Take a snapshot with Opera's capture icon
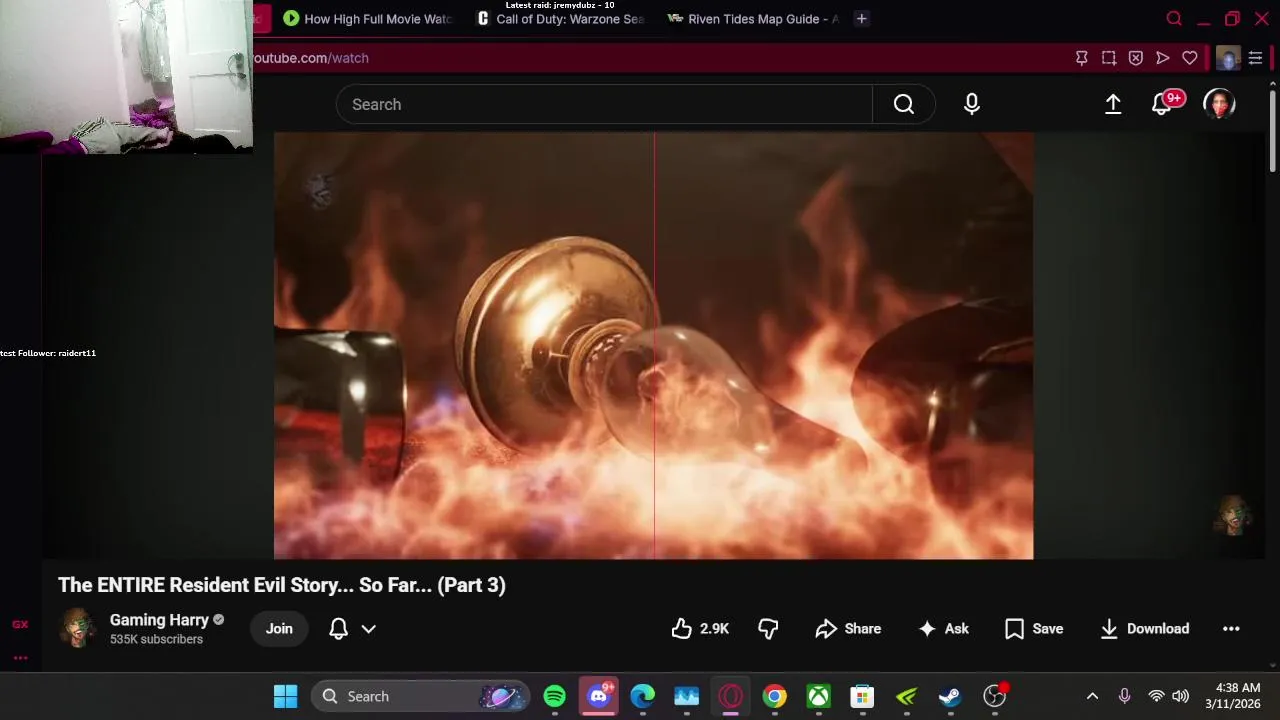1280x720 pixels. [x=1109, y=58]
